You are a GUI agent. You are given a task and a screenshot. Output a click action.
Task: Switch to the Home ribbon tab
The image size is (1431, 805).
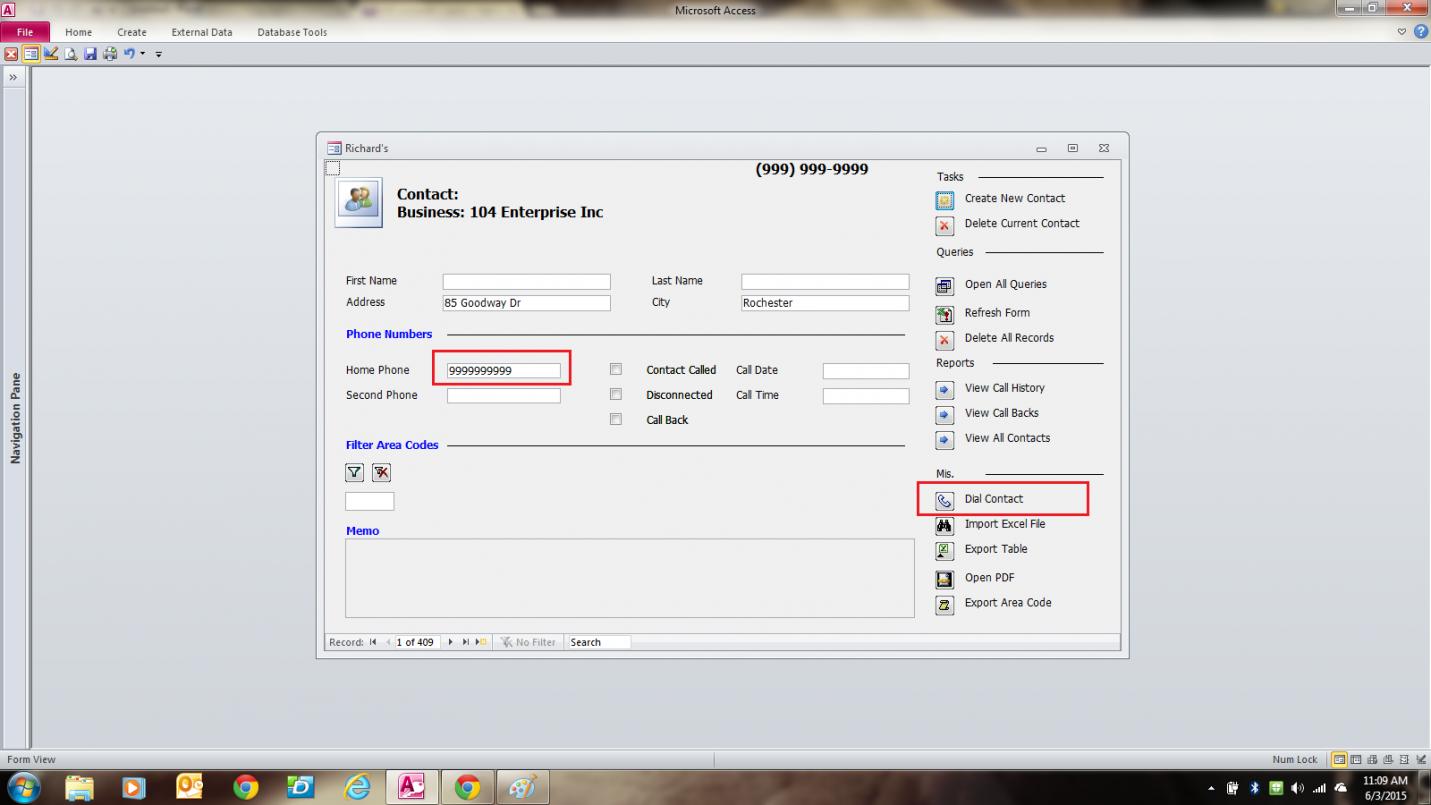[x=79, y=32]
